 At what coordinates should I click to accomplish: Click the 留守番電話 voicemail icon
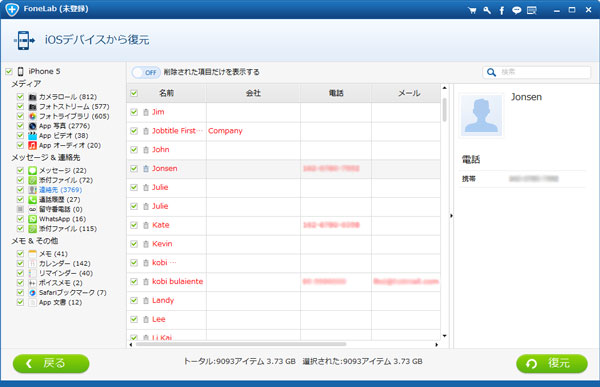[x=33, y=209]
